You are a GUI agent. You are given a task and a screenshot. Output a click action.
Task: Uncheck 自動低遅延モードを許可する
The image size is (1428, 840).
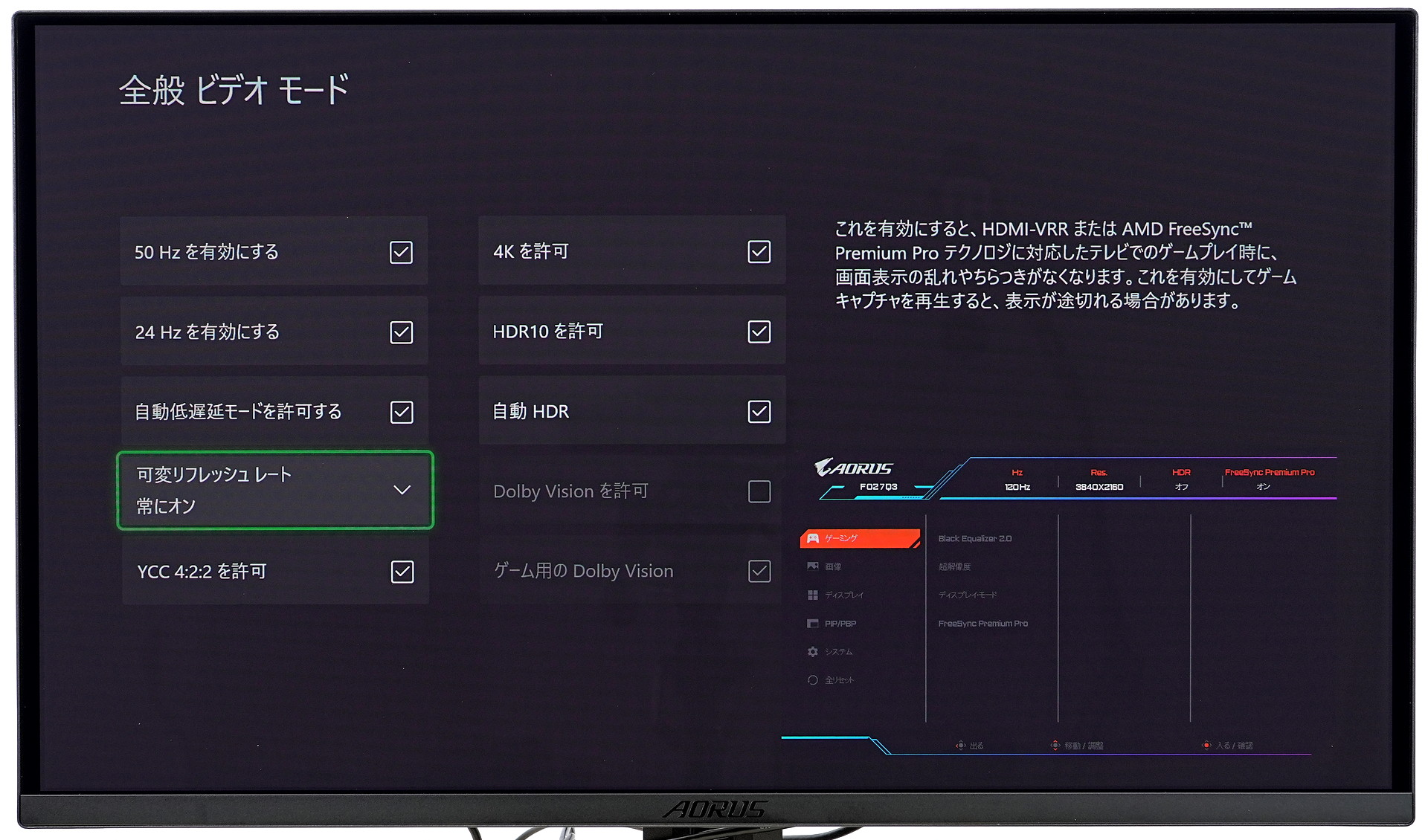click(402, 412)
